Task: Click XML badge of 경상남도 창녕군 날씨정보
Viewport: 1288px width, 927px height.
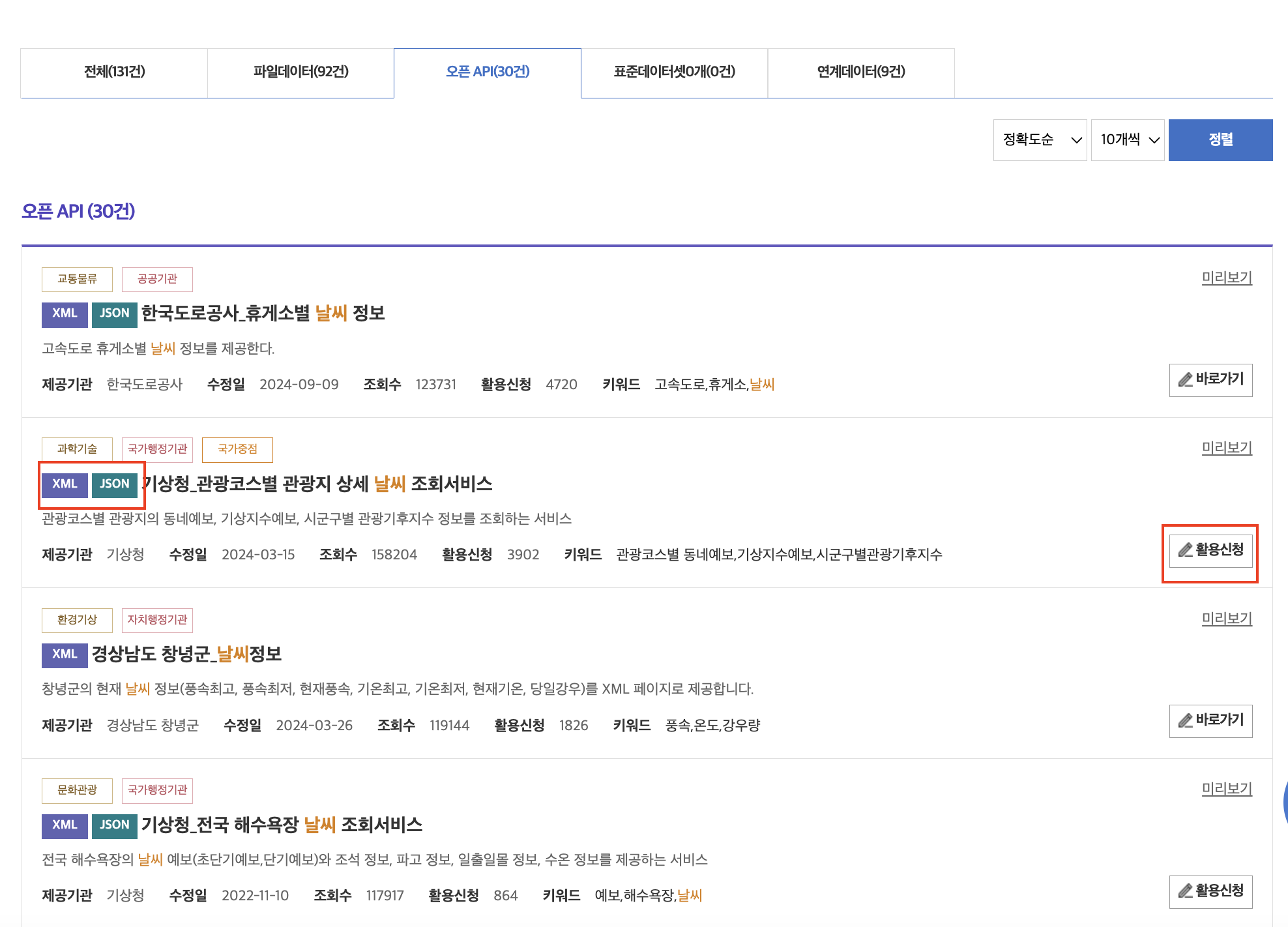Action: (65, 655)
